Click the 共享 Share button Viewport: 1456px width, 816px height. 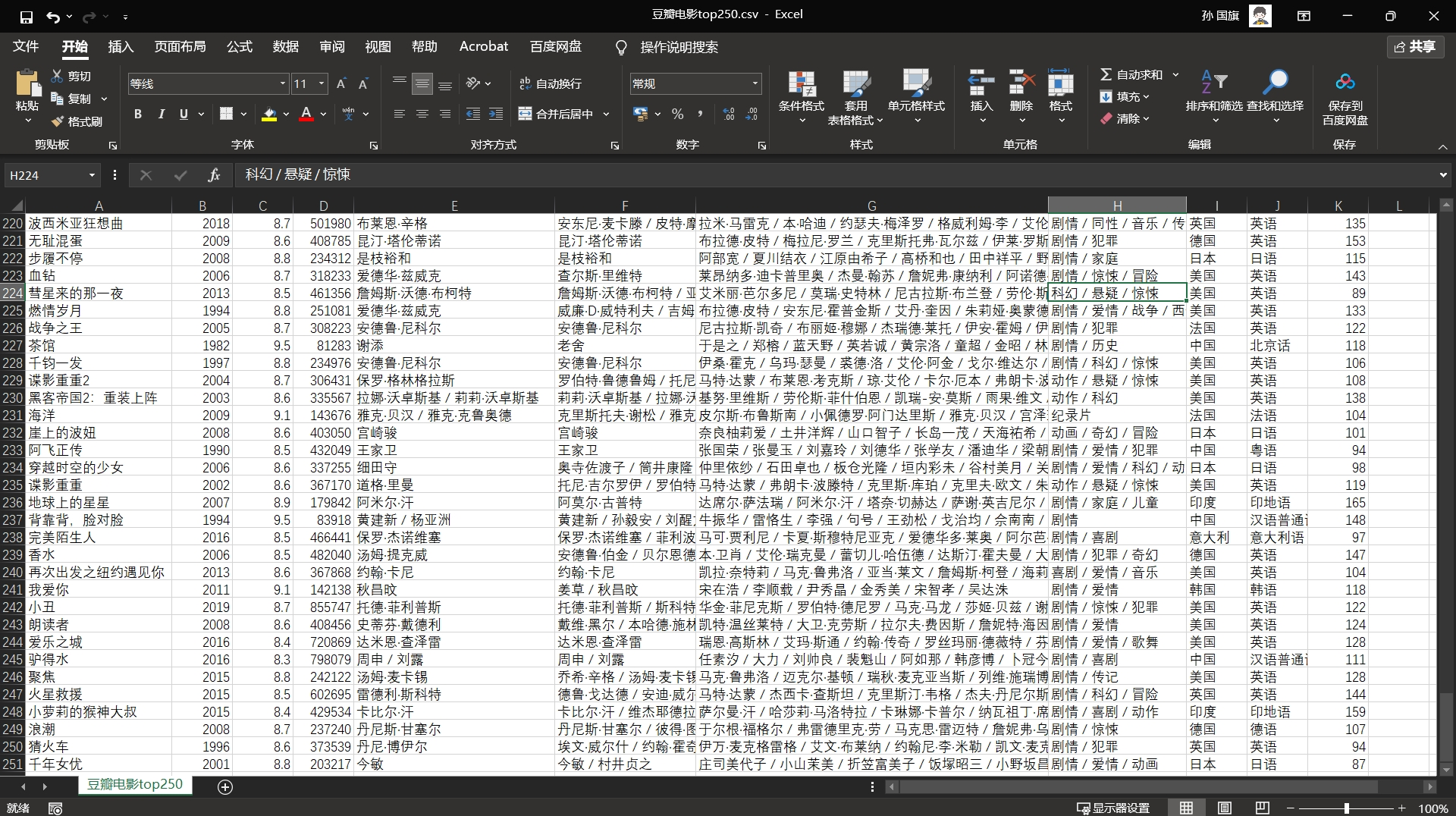pos(1415,47)
